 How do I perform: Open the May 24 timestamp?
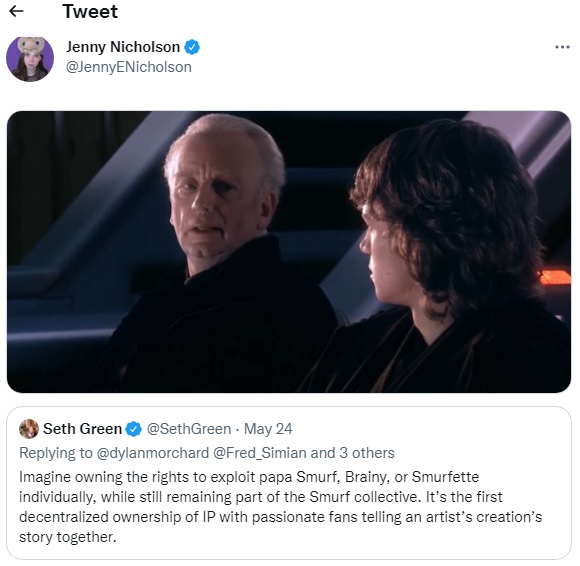coord(268,429)
